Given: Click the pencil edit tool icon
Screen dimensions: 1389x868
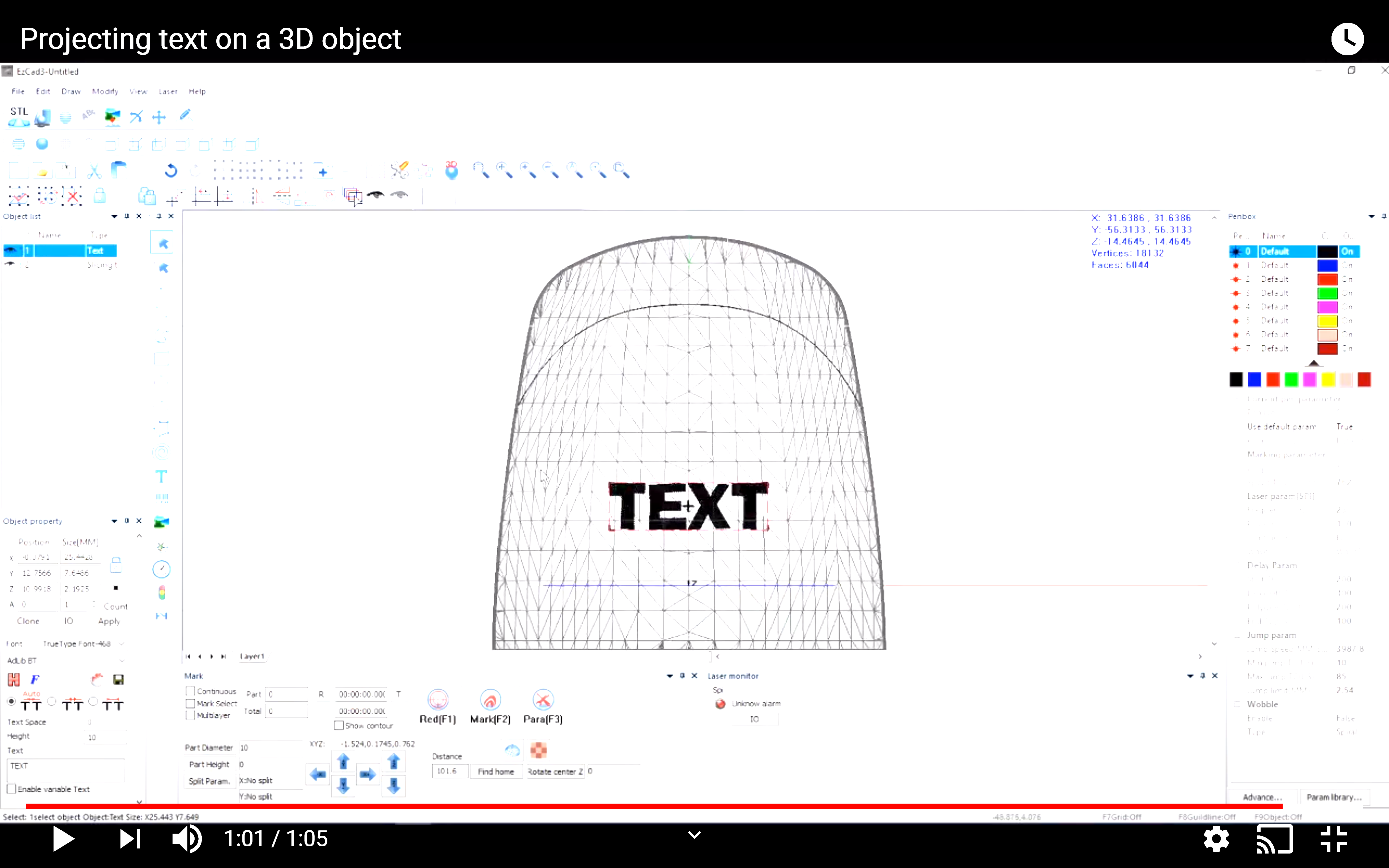Looking at the screenshot, I should pyautogui.click(x=185, y=115).
